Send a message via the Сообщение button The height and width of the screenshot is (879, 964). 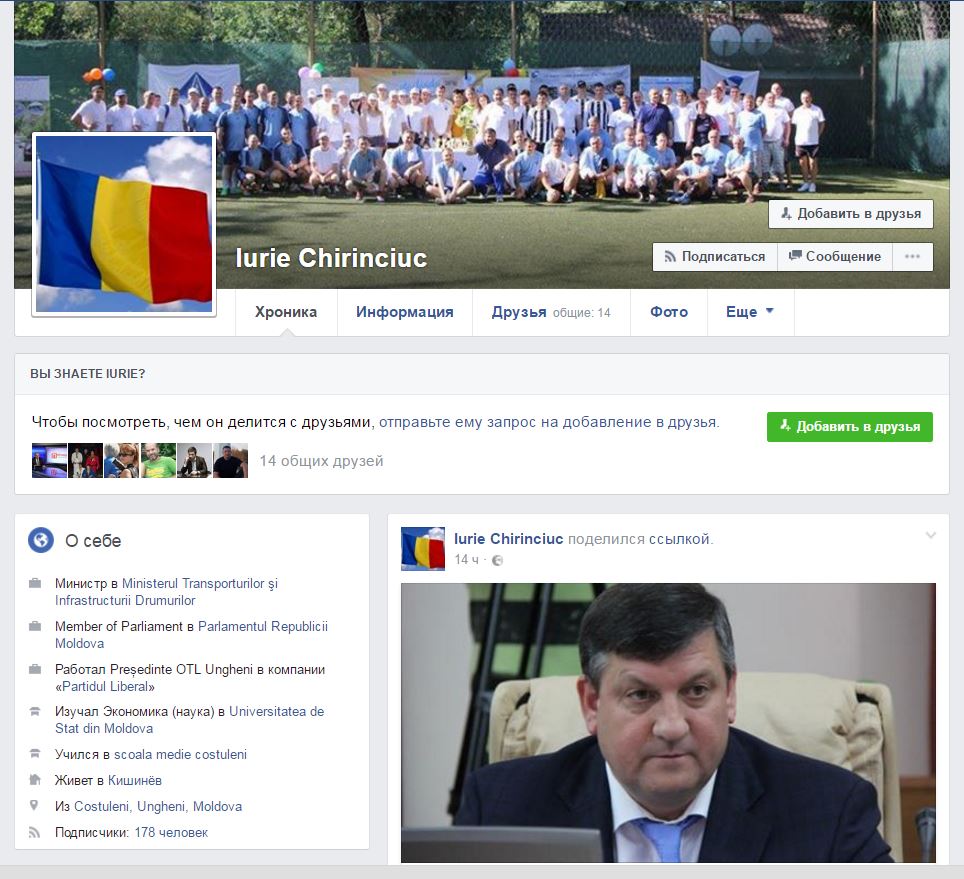click(835, 257)
